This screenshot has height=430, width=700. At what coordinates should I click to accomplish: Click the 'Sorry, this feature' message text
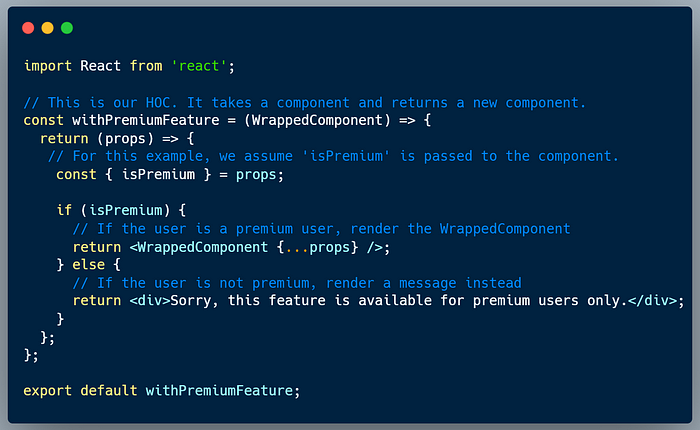(248, 301)
